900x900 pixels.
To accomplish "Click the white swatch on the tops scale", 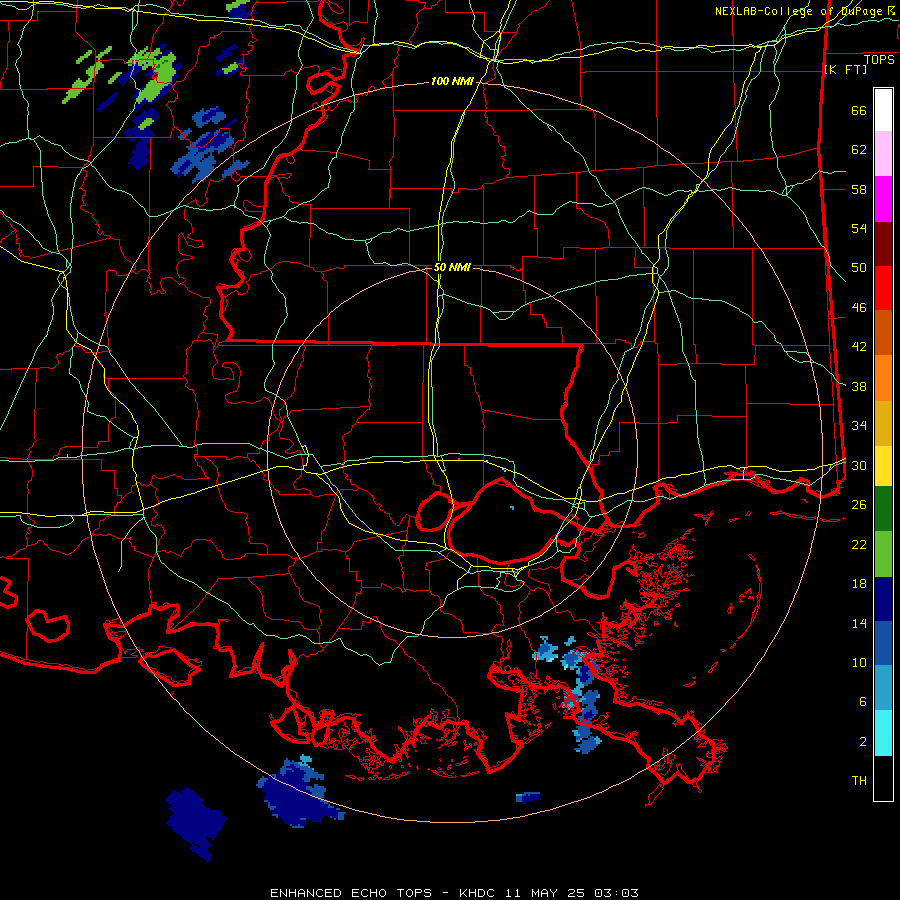I will click(x=883, y=110).
